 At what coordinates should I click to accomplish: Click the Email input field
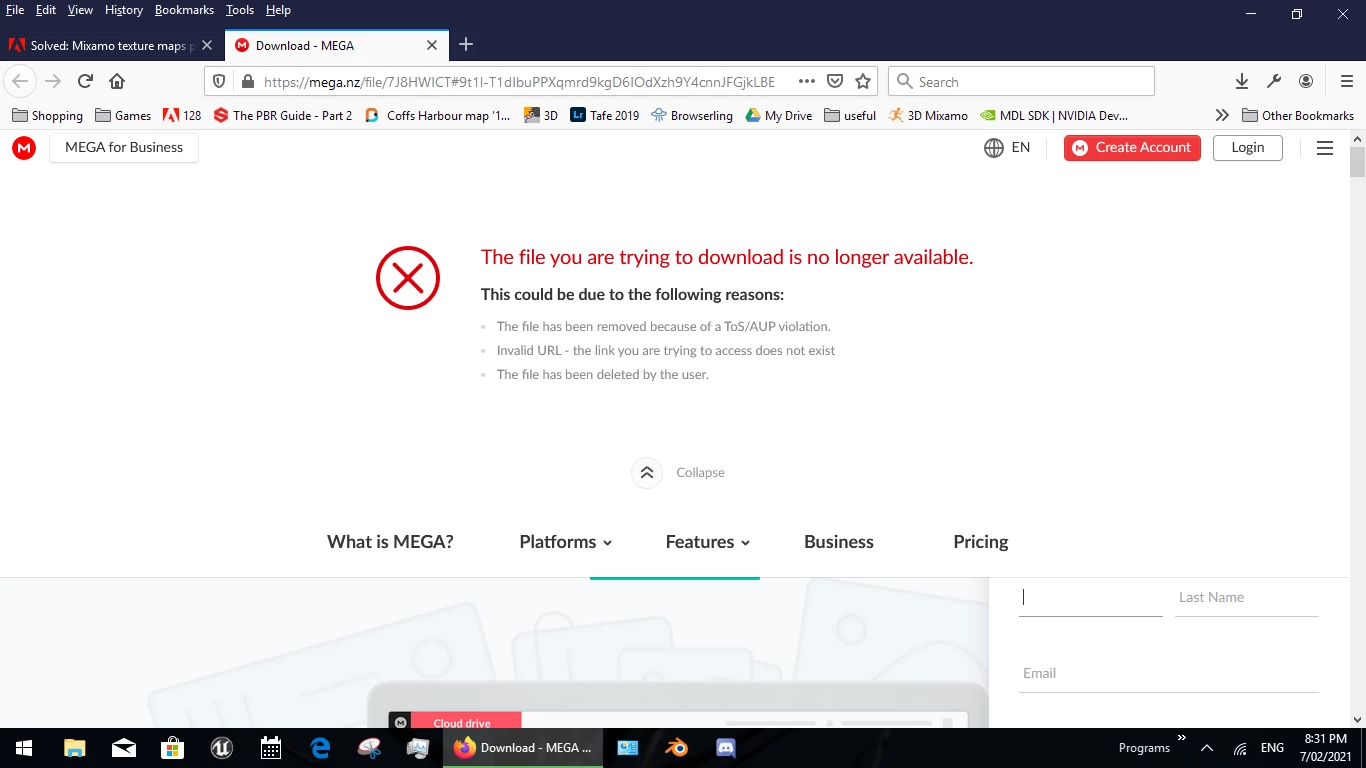click(1169, 673)
